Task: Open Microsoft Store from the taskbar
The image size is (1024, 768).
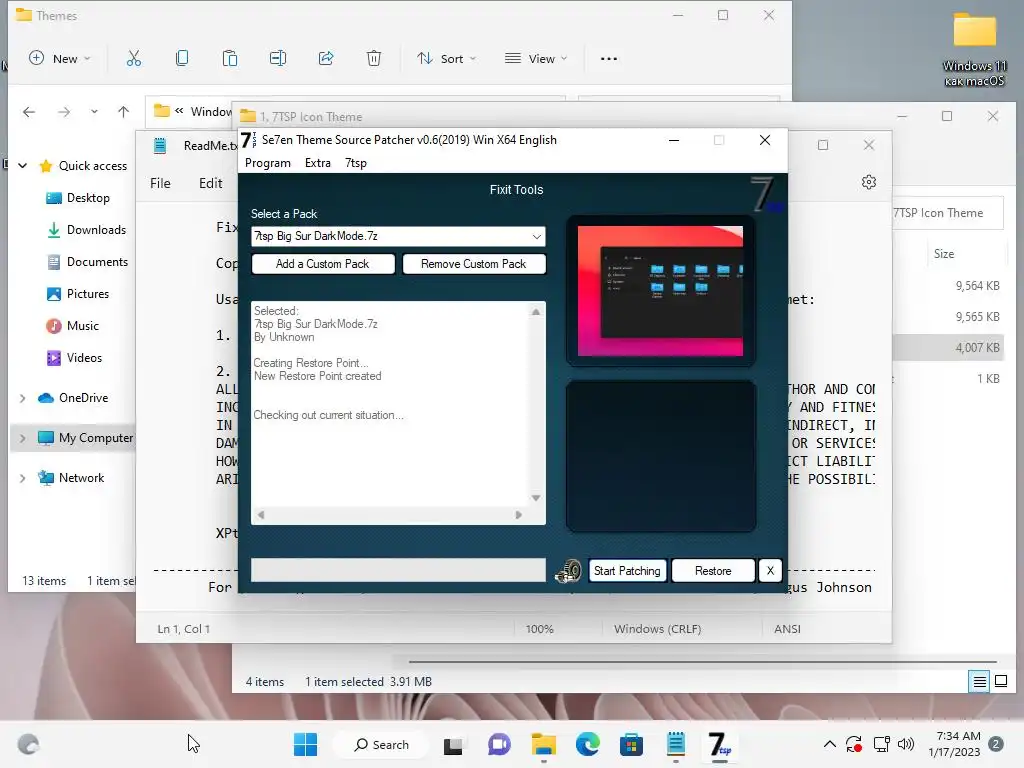Action: [632, 744]
